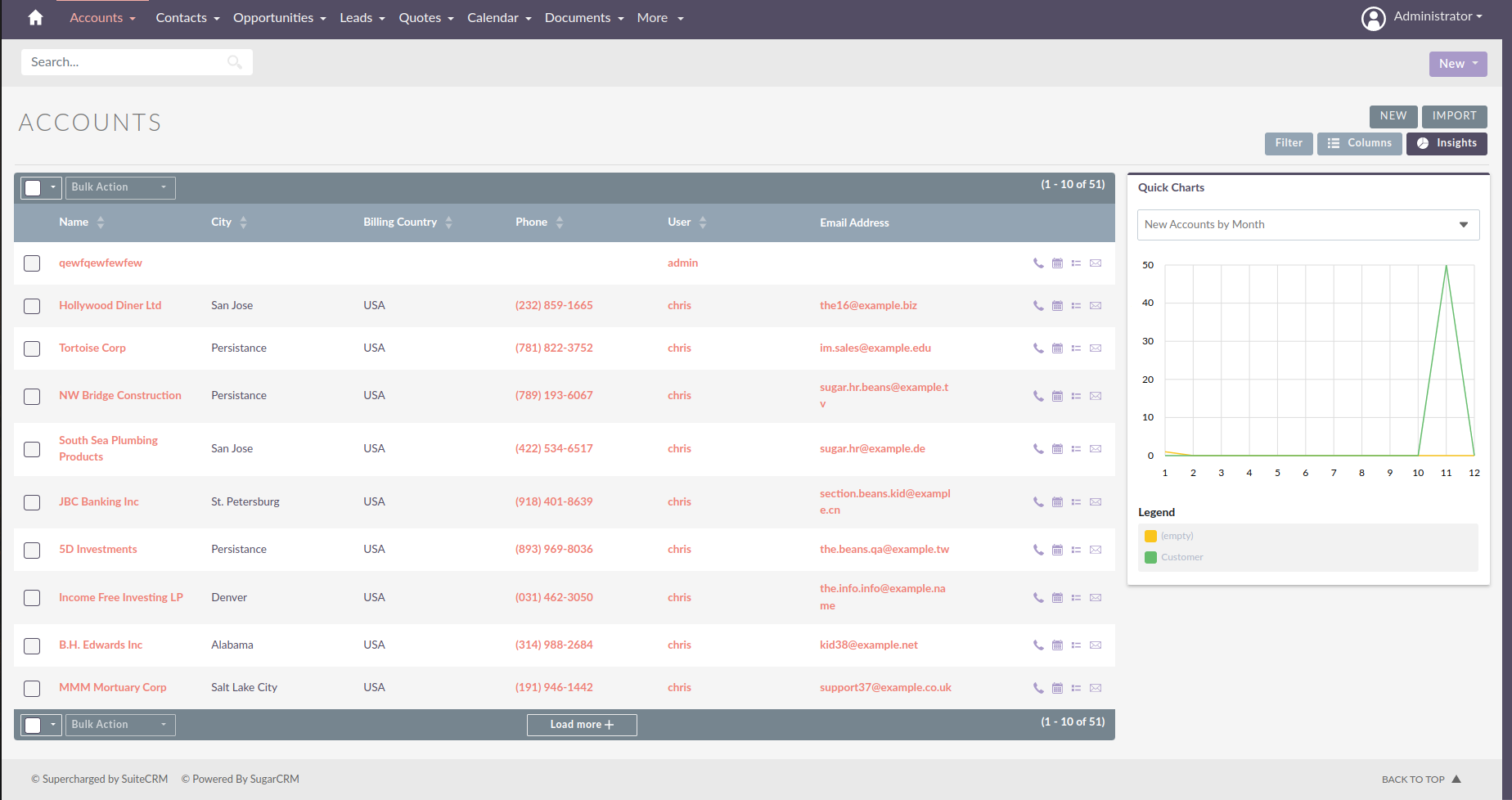
Task: Open the Income Free Investing LP account
Action: pyautogui.click(x=120, y=598)
